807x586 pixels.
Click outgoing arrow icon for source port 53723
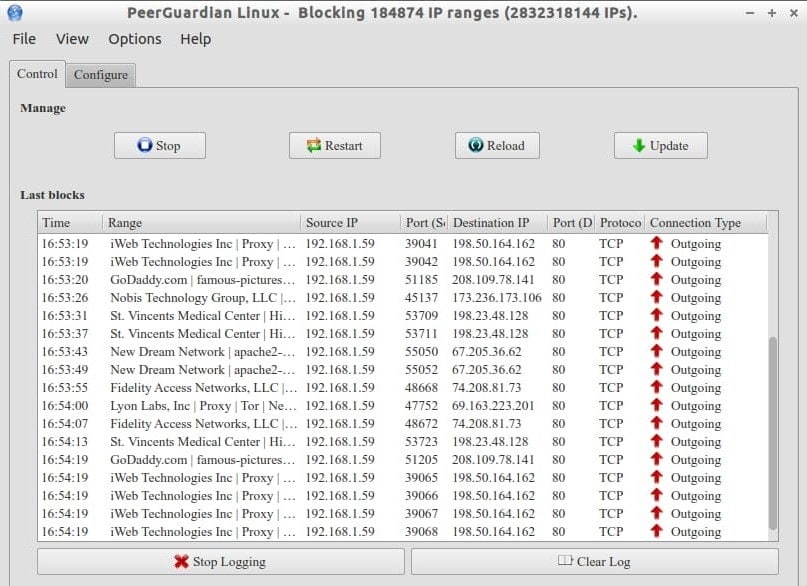[656, 441]
